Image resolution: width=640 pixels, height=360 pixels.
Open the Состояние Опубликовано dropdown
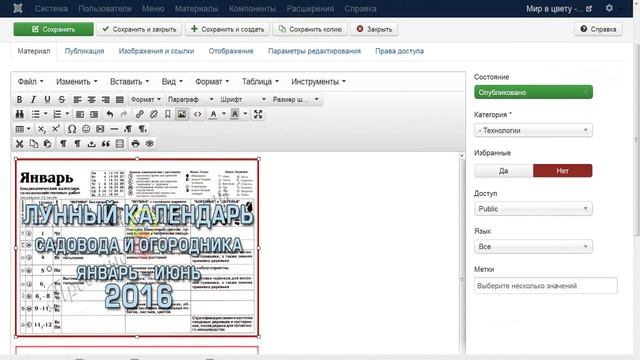(x=533, y=92)
